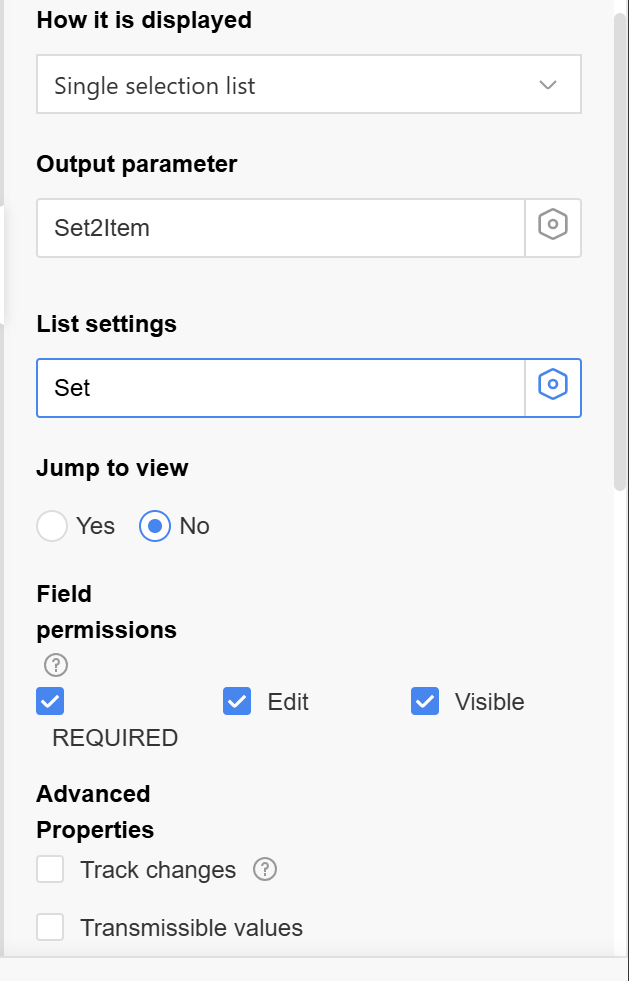Focus the List settings field containing Set

280,387
